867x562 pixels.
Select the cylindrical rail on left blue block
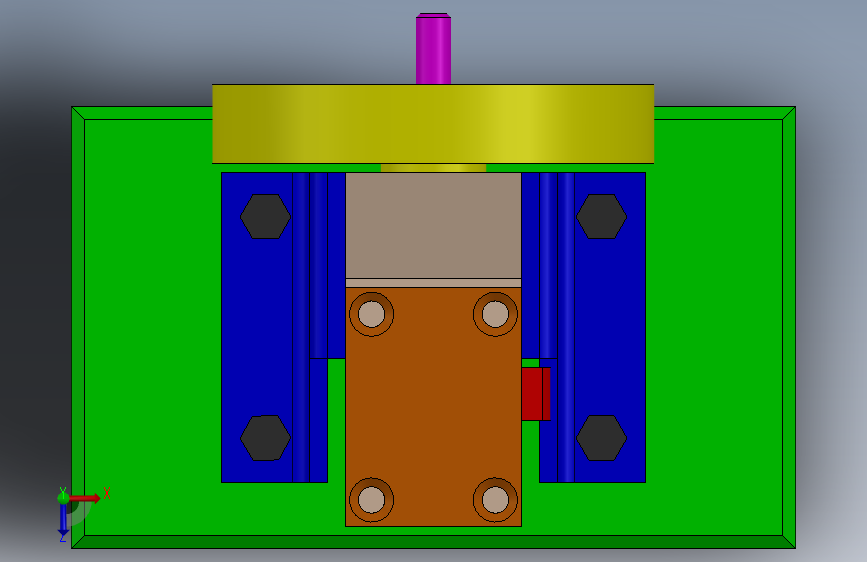(301, 327)
